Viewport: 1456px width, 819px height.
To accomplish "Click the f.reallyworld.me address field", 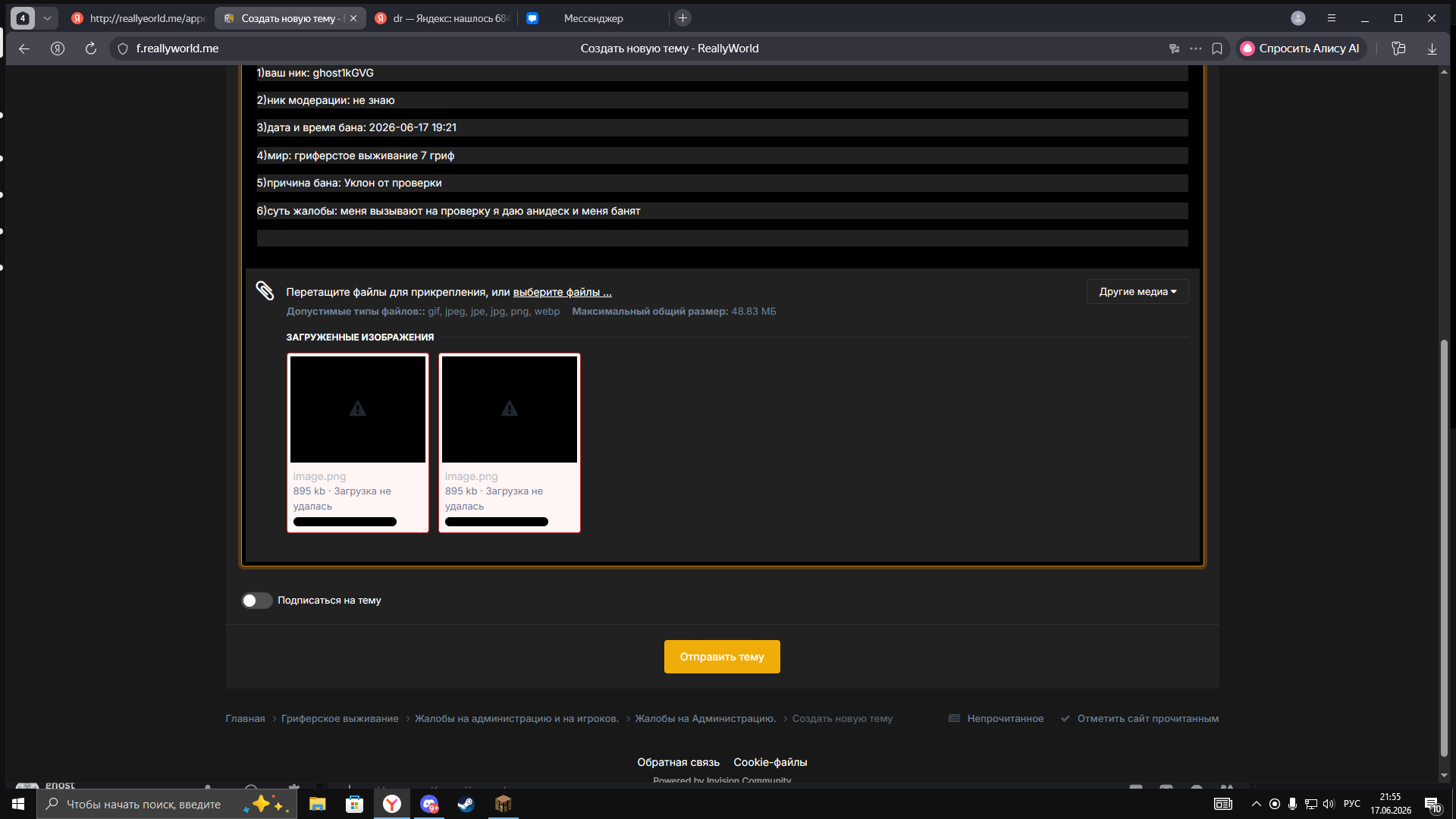I will tap(177, 49).
